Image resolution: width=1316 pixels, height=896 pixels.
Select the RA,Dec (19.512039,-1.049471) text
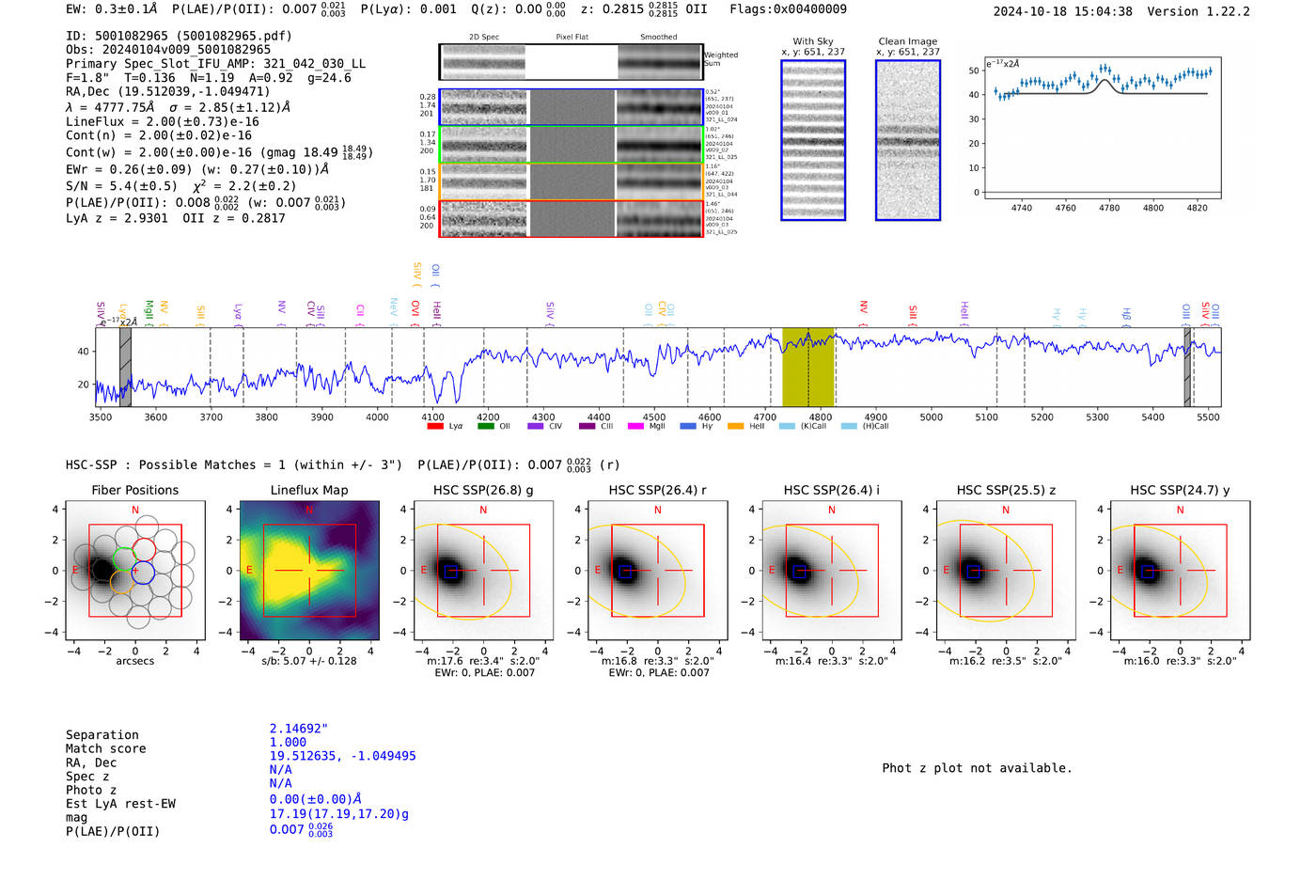pos(168,91)
